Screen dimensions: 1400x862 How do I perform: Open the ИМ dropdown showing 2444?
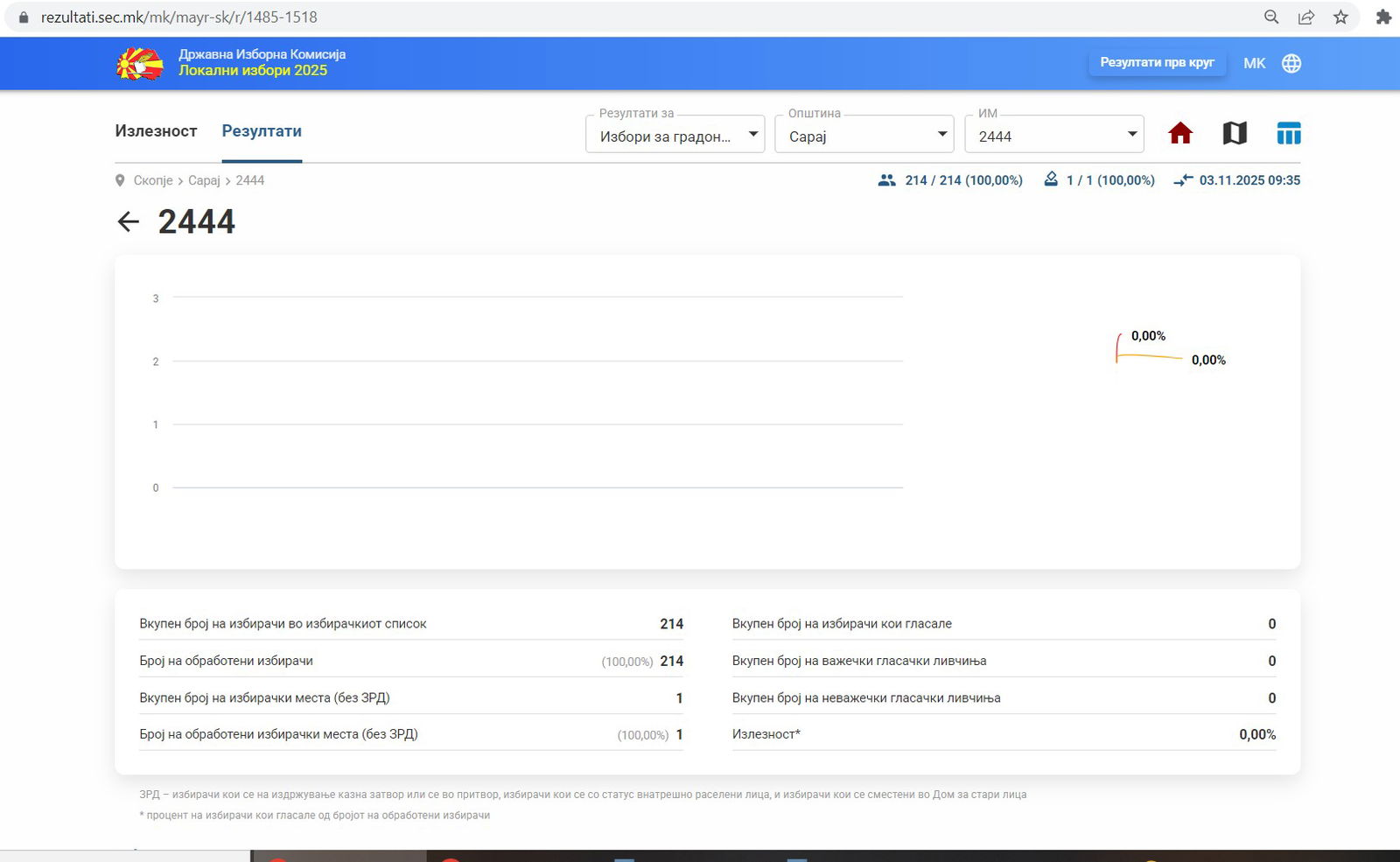tap(1054, 136)
